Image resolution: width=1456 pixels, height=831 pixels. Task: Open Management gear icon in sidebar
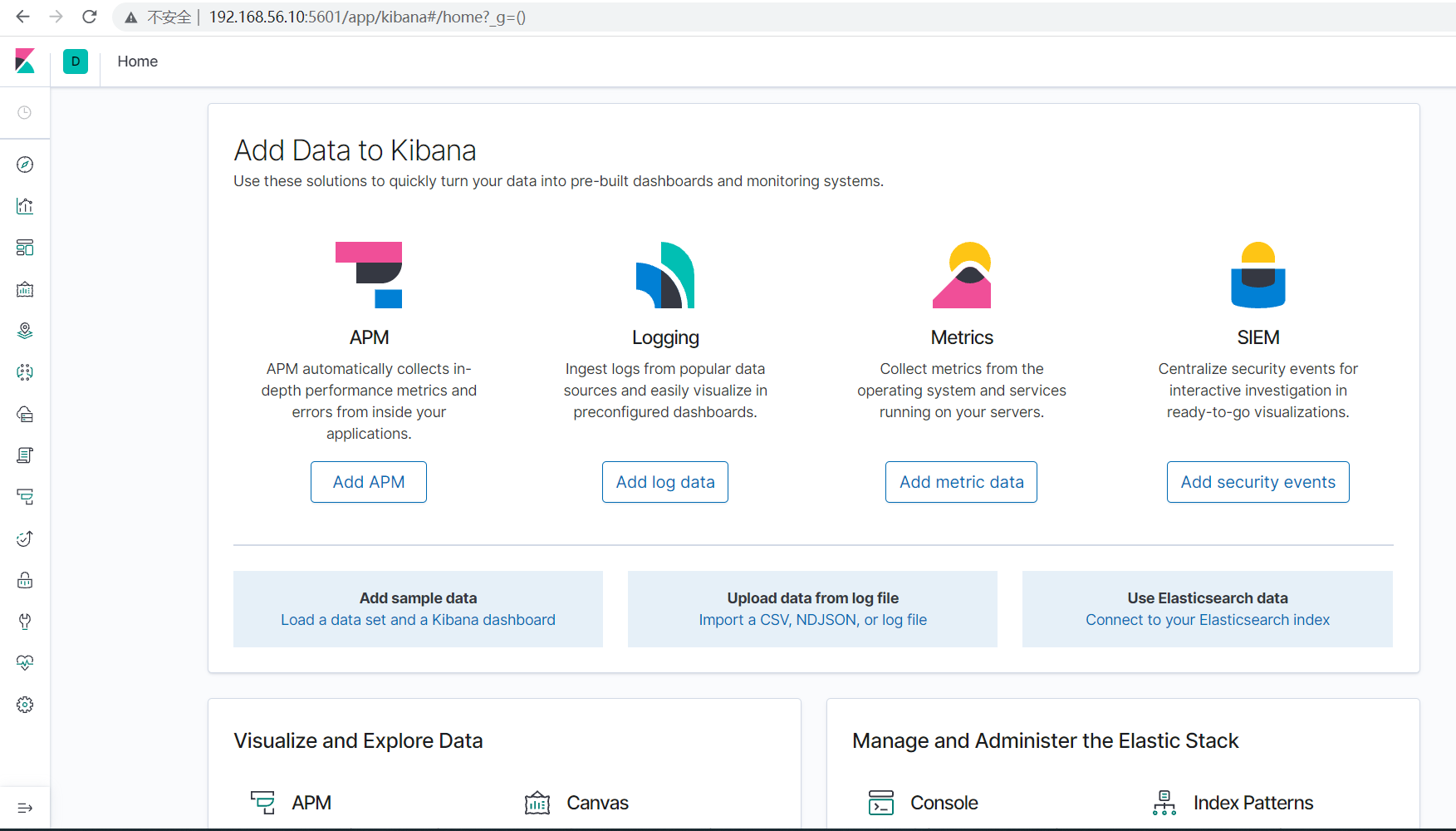point(25,705)
